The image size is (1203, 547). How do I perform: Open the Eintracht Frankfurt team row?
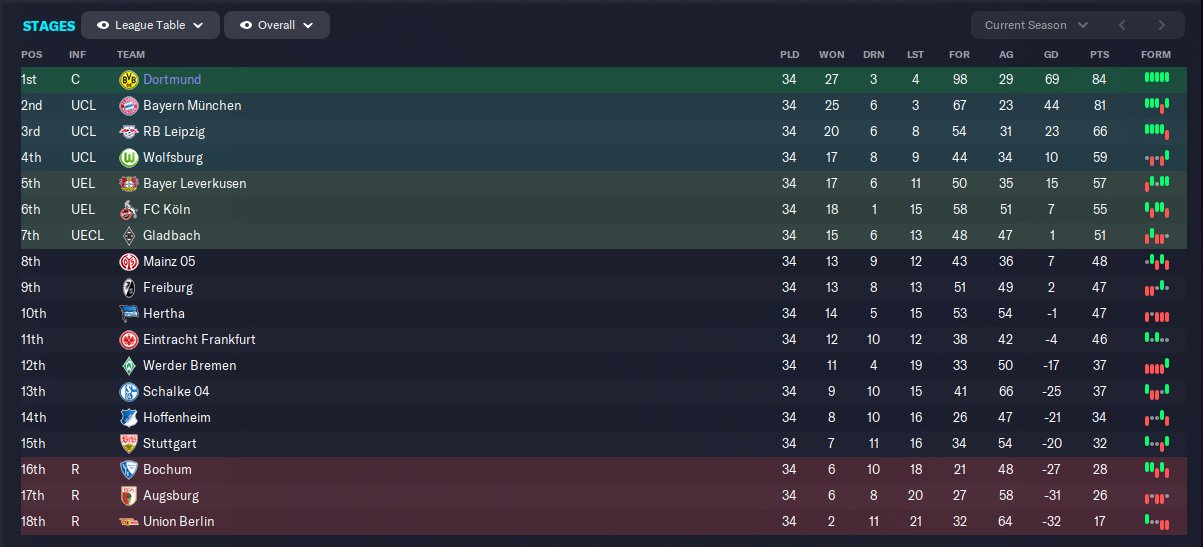coord(199,339)
